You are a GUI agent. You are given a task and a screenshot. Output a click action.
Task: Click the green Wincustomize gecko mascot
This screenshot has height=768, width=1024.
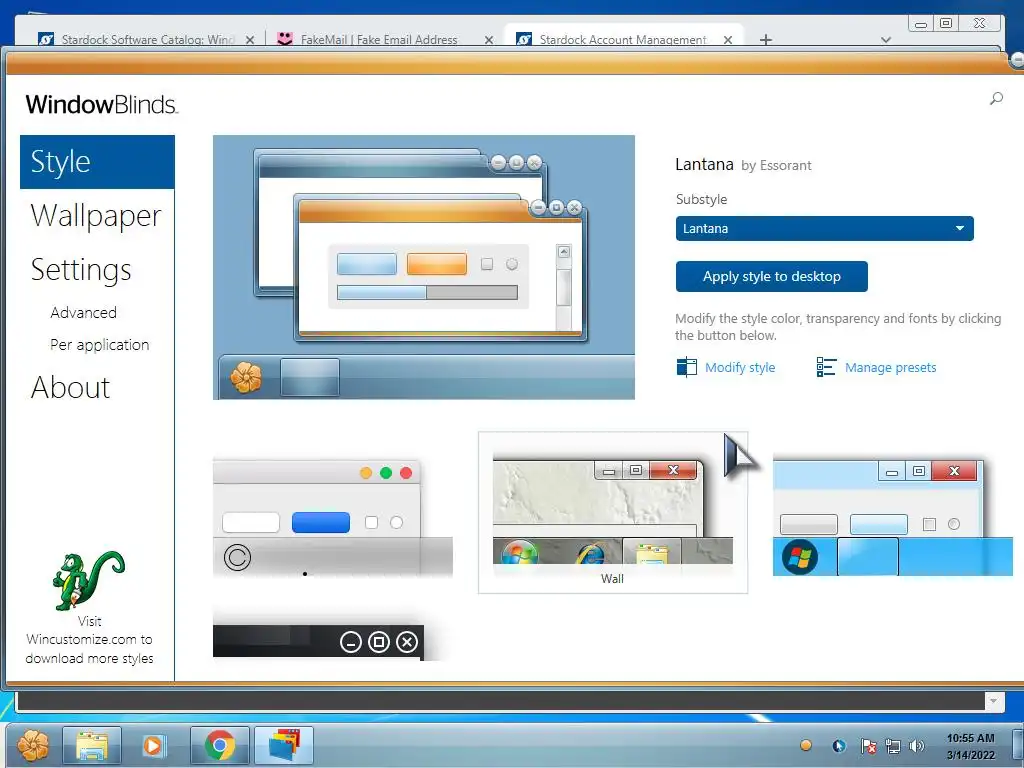tap(88, 580)
